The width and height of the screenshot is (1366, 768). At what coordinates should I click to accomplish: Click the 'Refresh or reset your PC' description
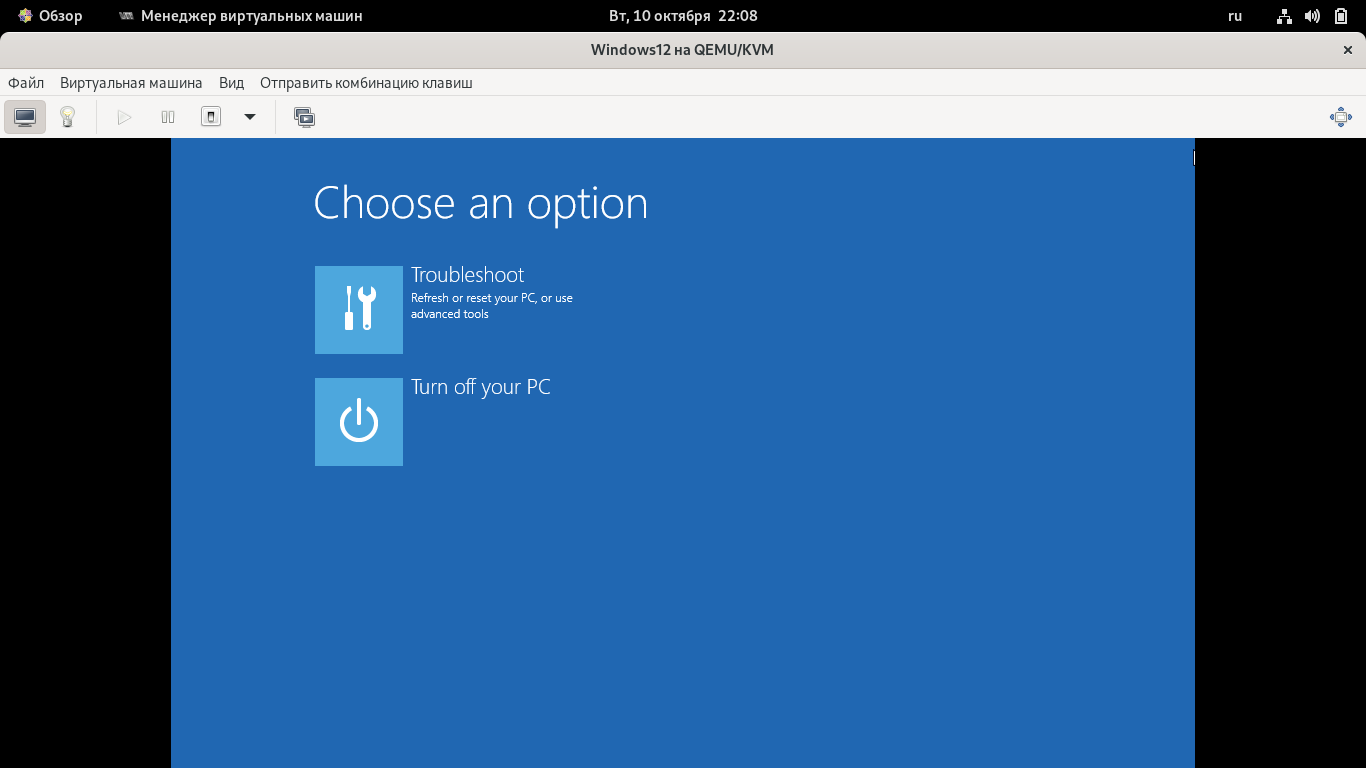(x=492, y=306)
